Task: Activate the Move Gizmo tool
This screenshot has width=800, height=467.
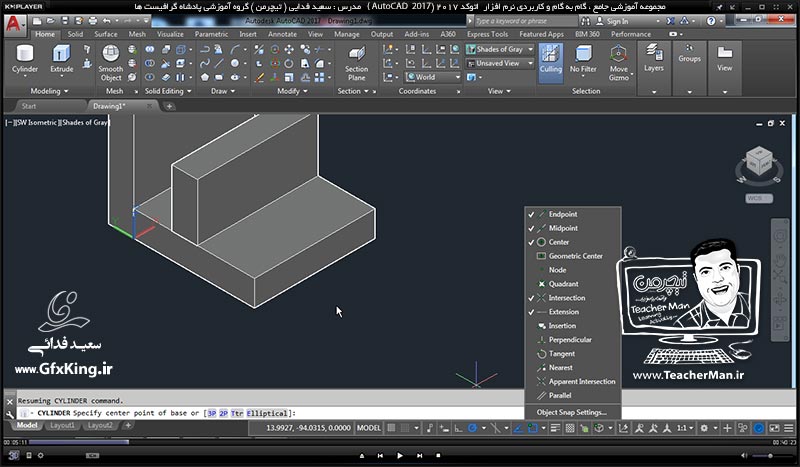Action: click(618, 63)
